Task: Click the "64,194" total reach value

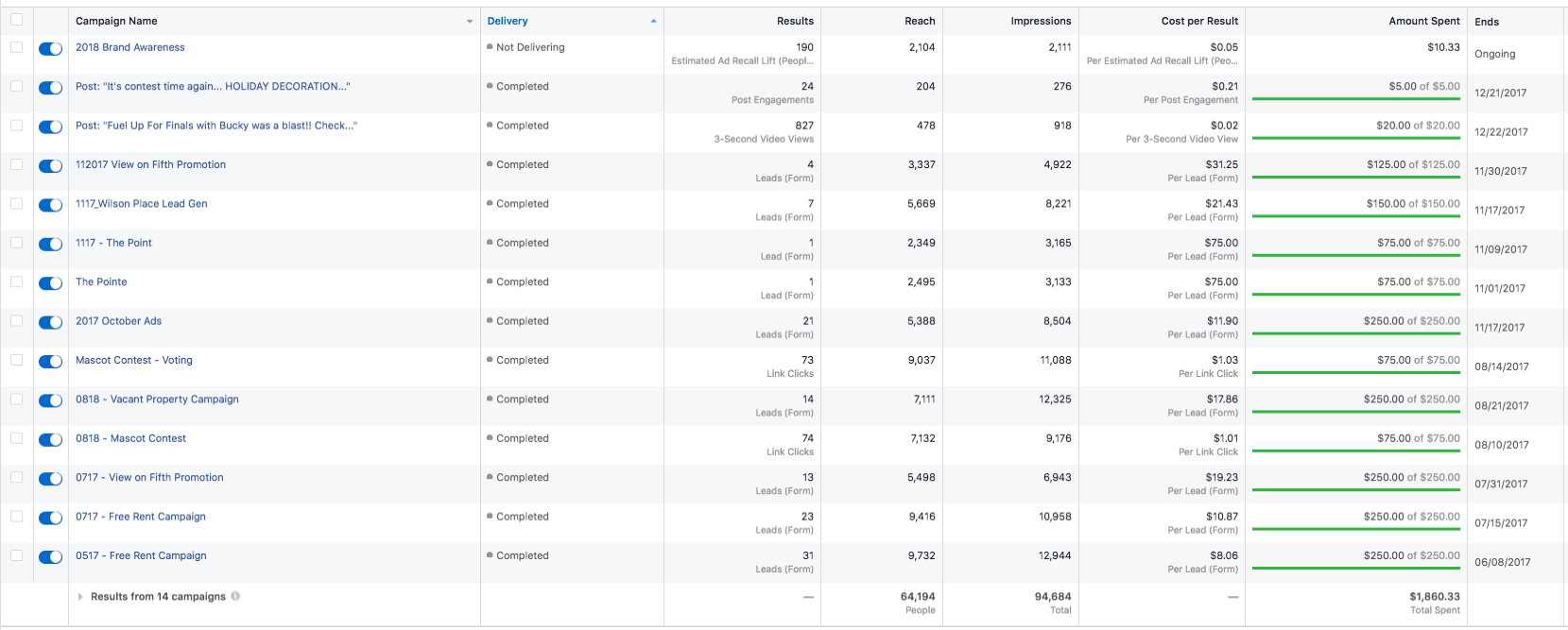Action: tap(918, 597)
